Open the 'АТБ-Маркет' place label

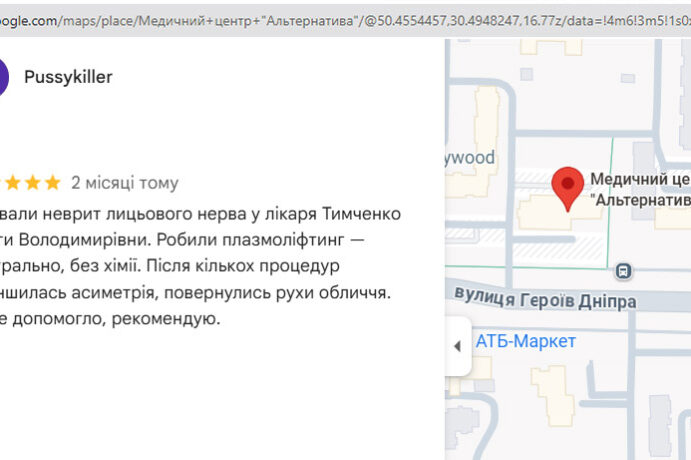[525, 342]
